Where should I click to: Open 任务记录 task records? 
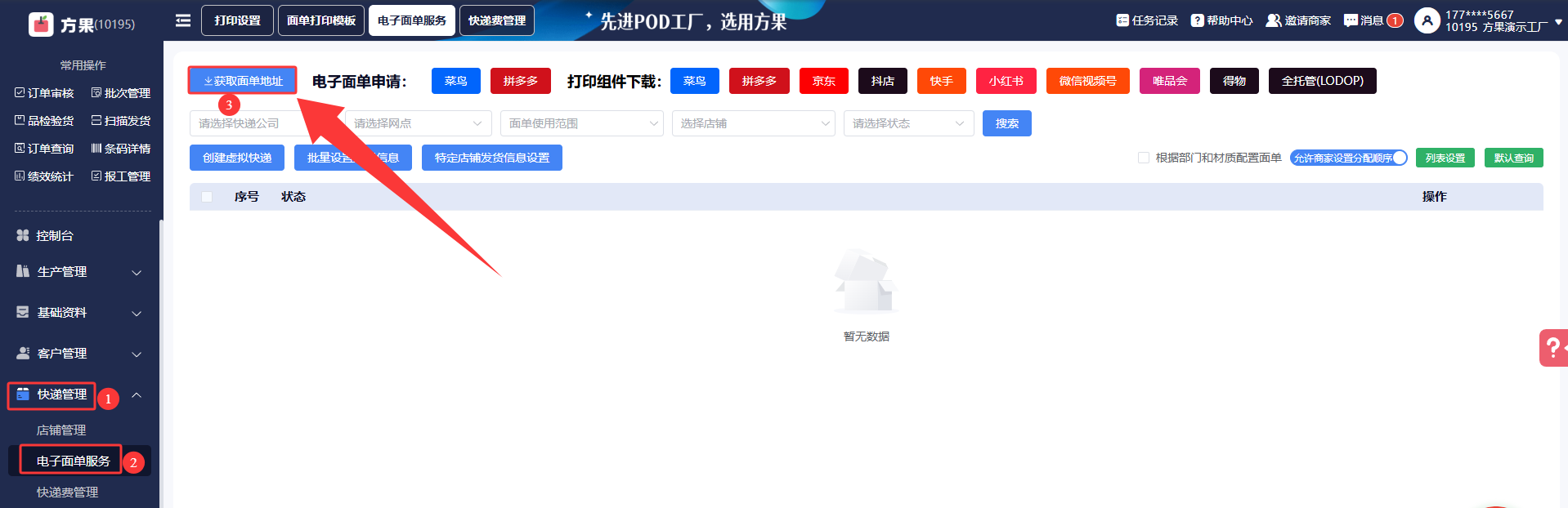[x=1147, y=20]
